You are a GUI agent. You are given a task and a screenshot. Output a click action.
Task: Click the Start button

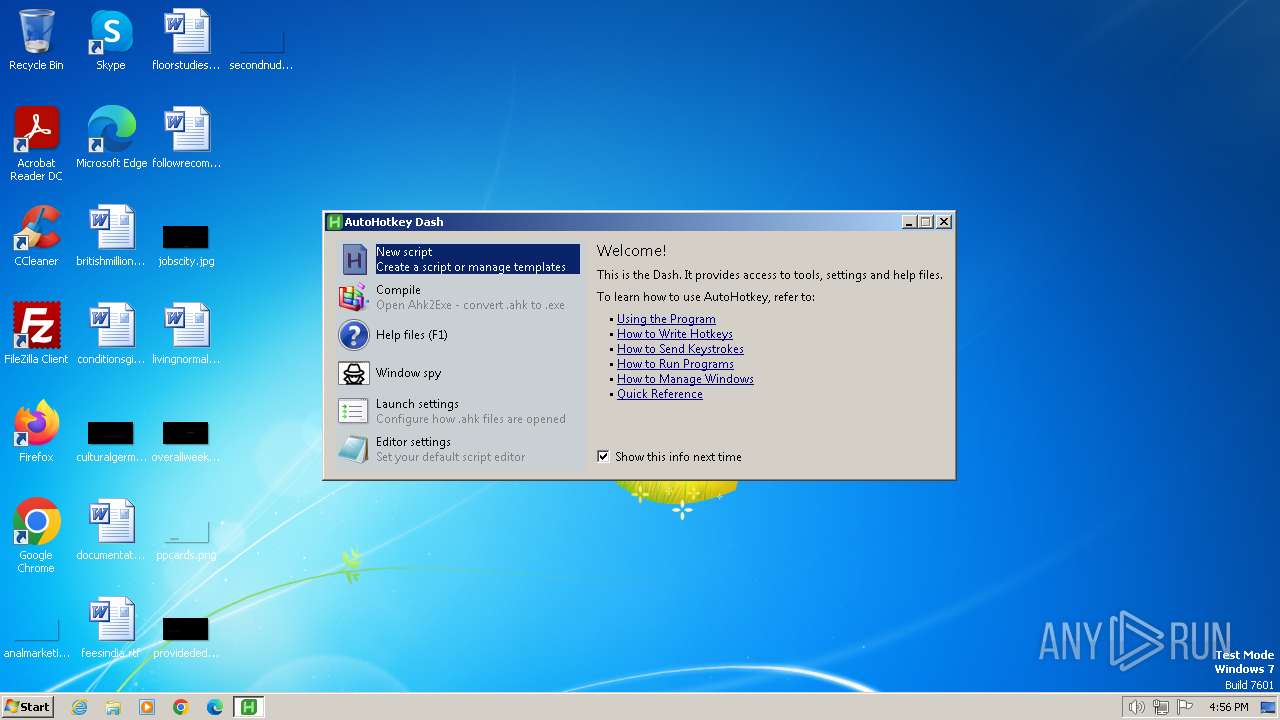tap(27, 707)
